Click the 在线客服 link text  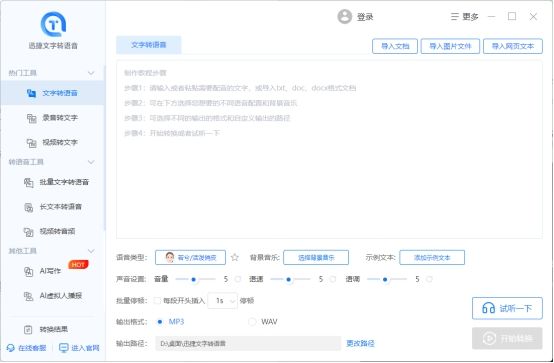pyautogui.click(x=32, y=348)
